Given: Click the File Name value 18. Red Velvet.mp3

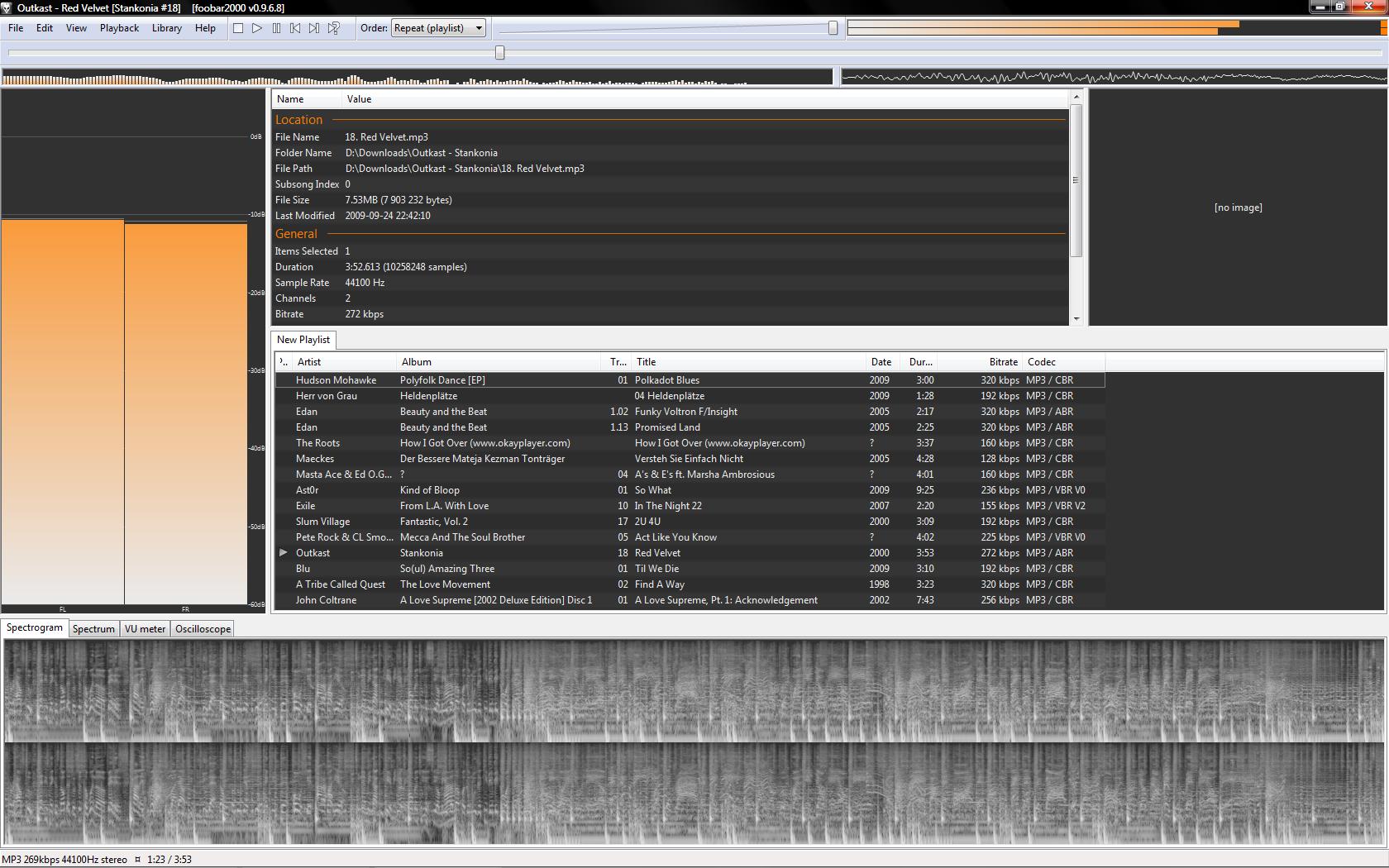Looking at the screenshot, I should [386, 137].
